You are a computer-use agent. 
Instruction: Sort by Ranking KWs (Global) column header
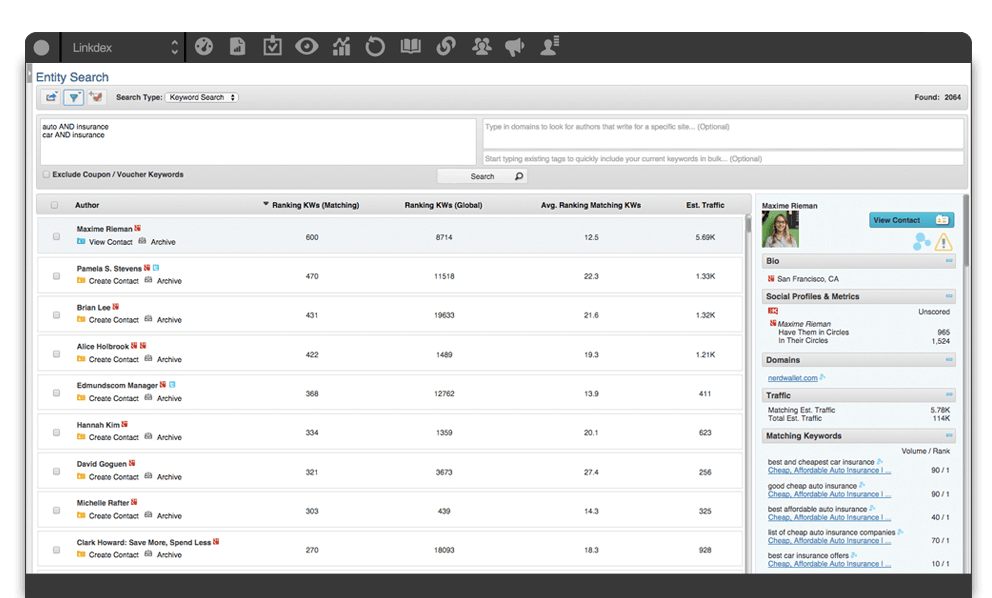(x=443, y=205)
